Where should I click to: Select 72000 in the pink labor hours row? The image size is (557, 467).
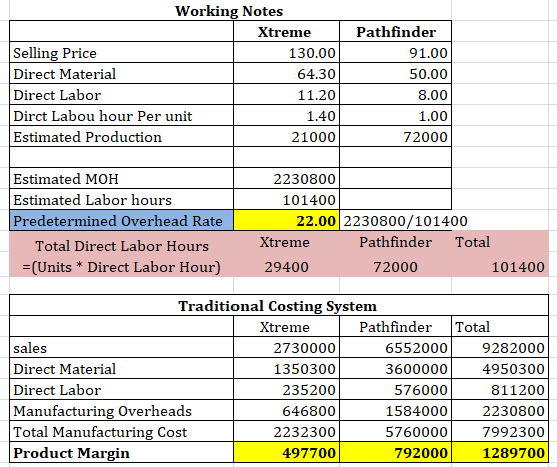click(x=395, y=267)
